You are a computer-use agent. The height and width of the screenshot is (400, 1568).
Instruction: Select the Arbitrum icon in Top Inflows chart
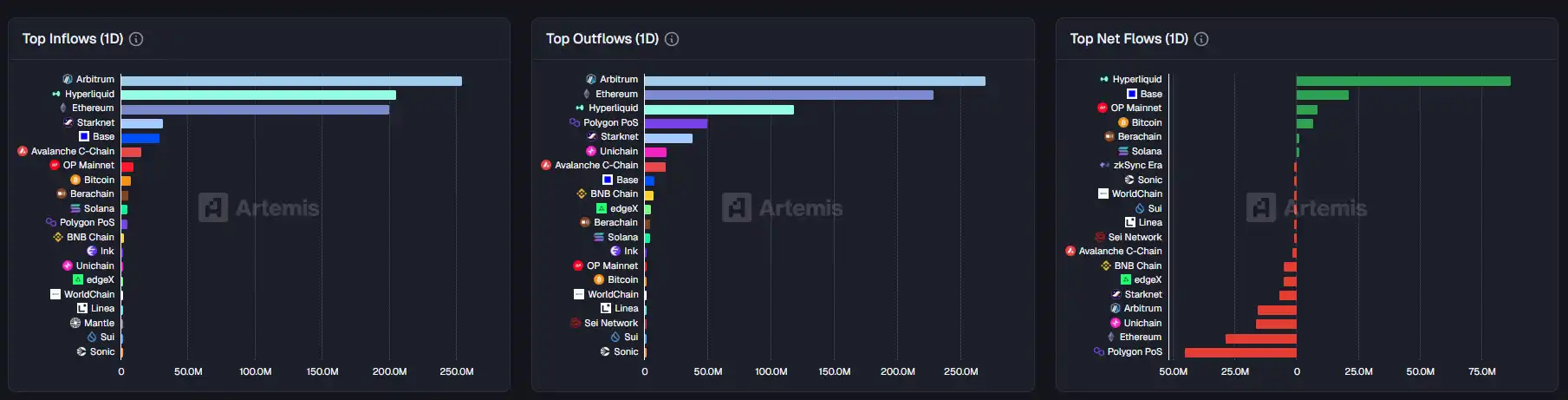[68, 79]
